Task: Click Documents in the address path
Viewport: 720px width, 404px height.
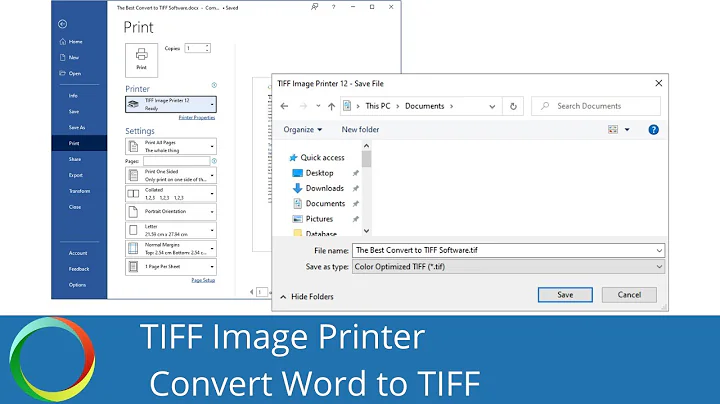Action: click(x=425, y=106)
